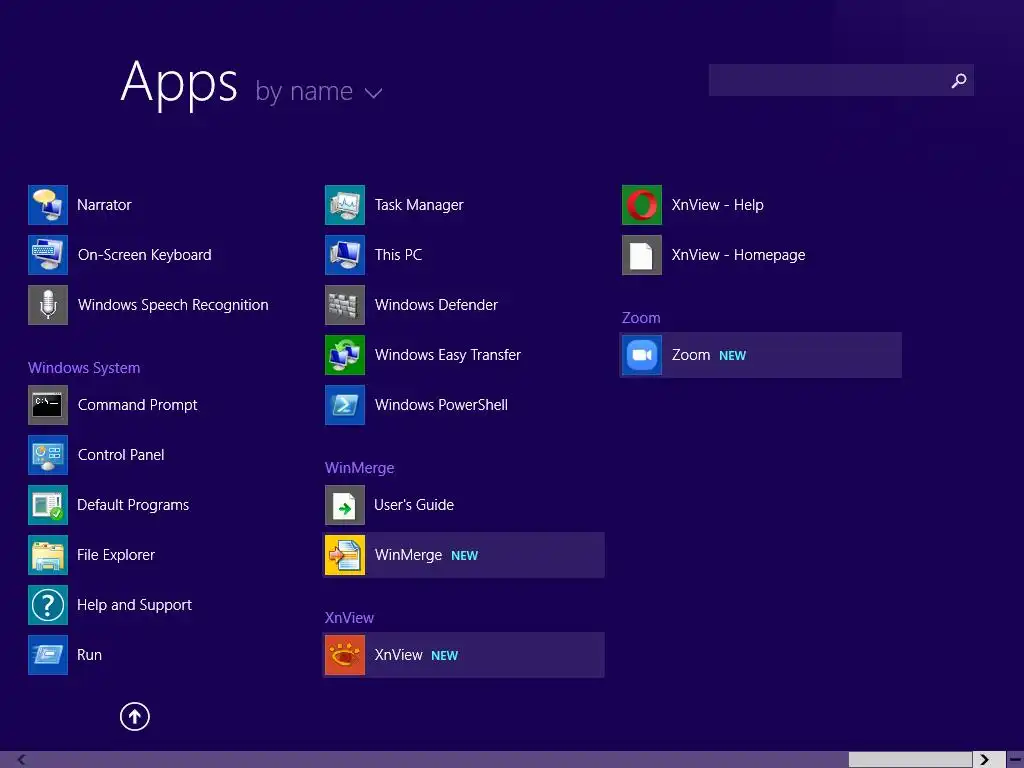Click the sort chevron next to 'by name'
The height and width of the screenshot is (768, 1024).
[374, 93]
